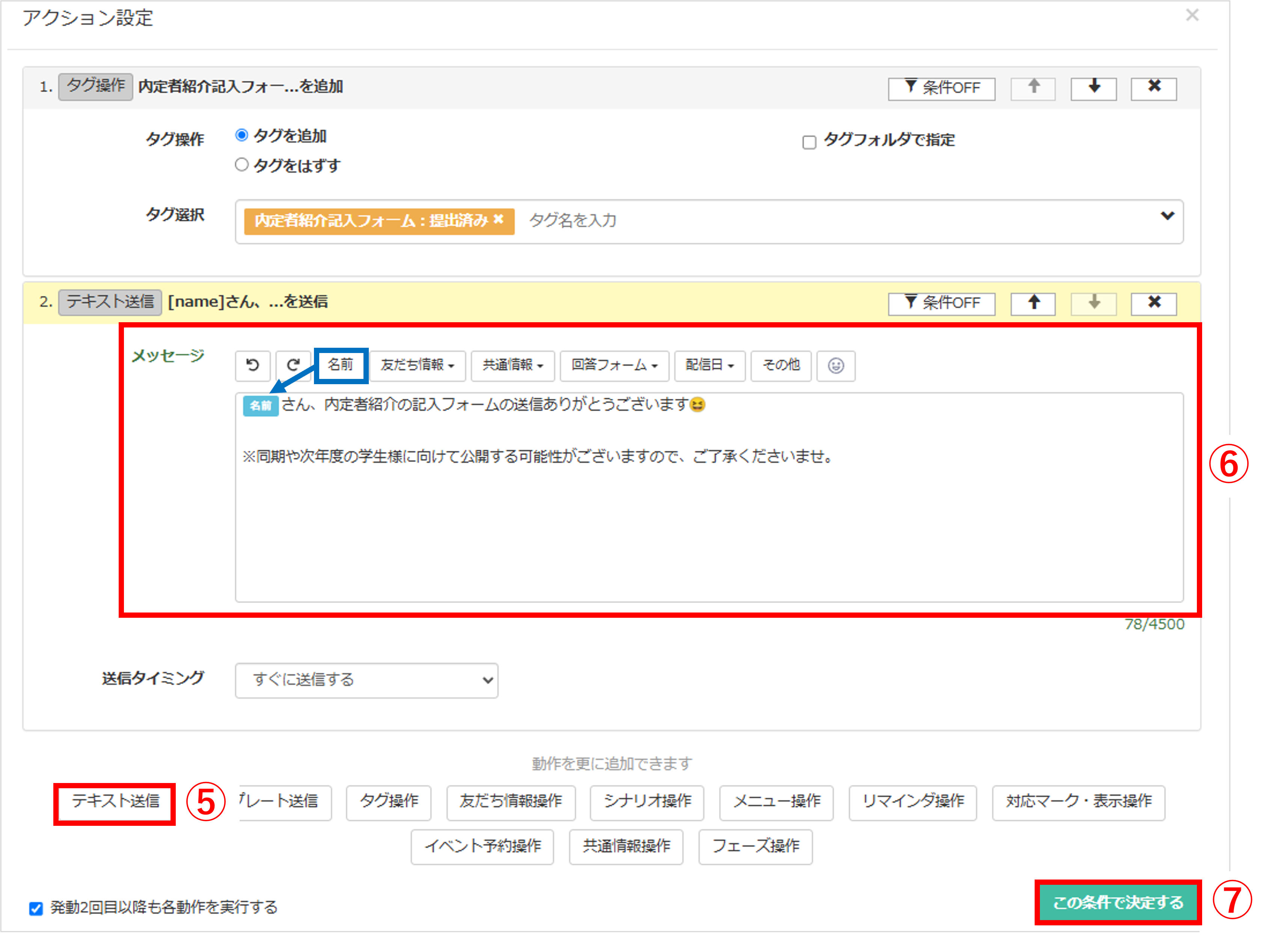Click その他 toolbar button
This screenshot has width=1278, height=952.
[x=781, y=365]
